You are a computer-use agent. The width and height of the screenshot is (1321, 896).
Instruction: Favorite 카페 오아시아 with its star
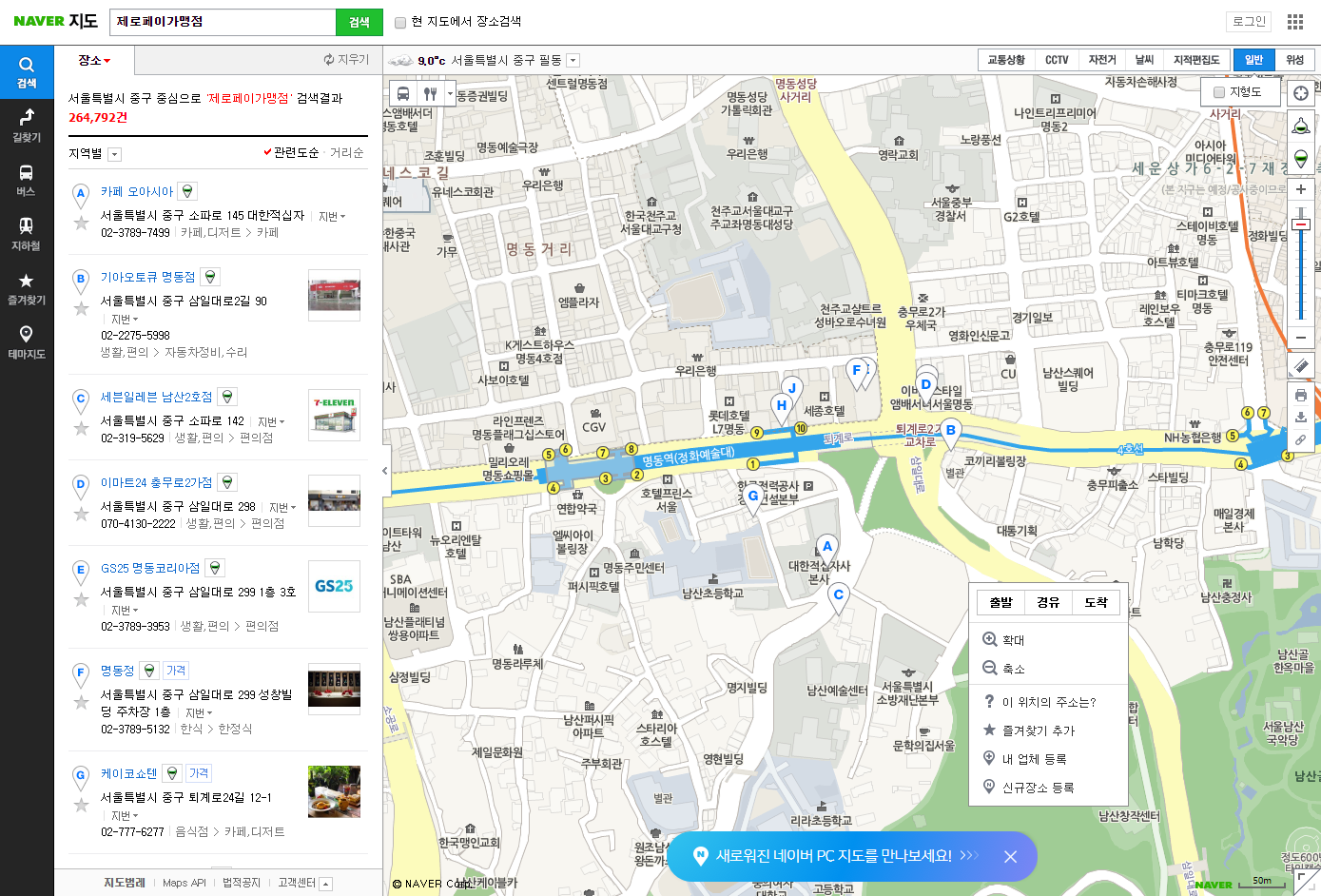(82, 223)
